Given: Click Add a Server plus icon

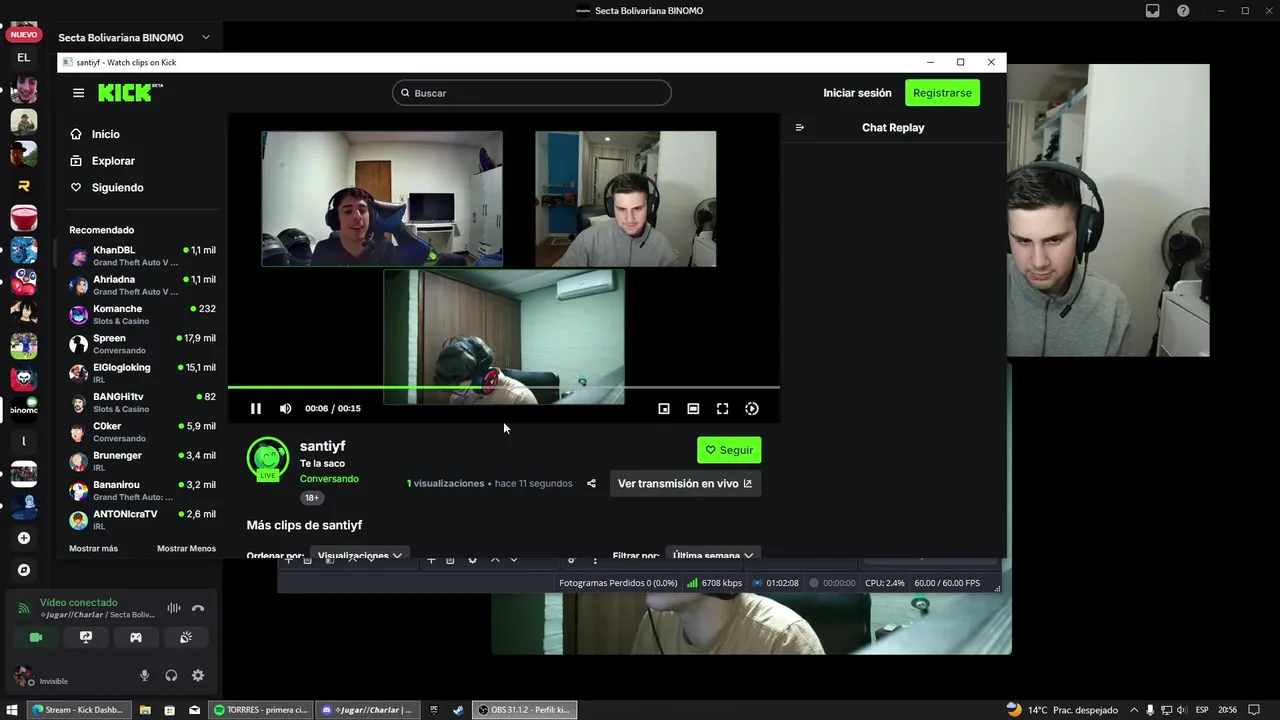Looking at the screenshot, I should tap(24, 538).
